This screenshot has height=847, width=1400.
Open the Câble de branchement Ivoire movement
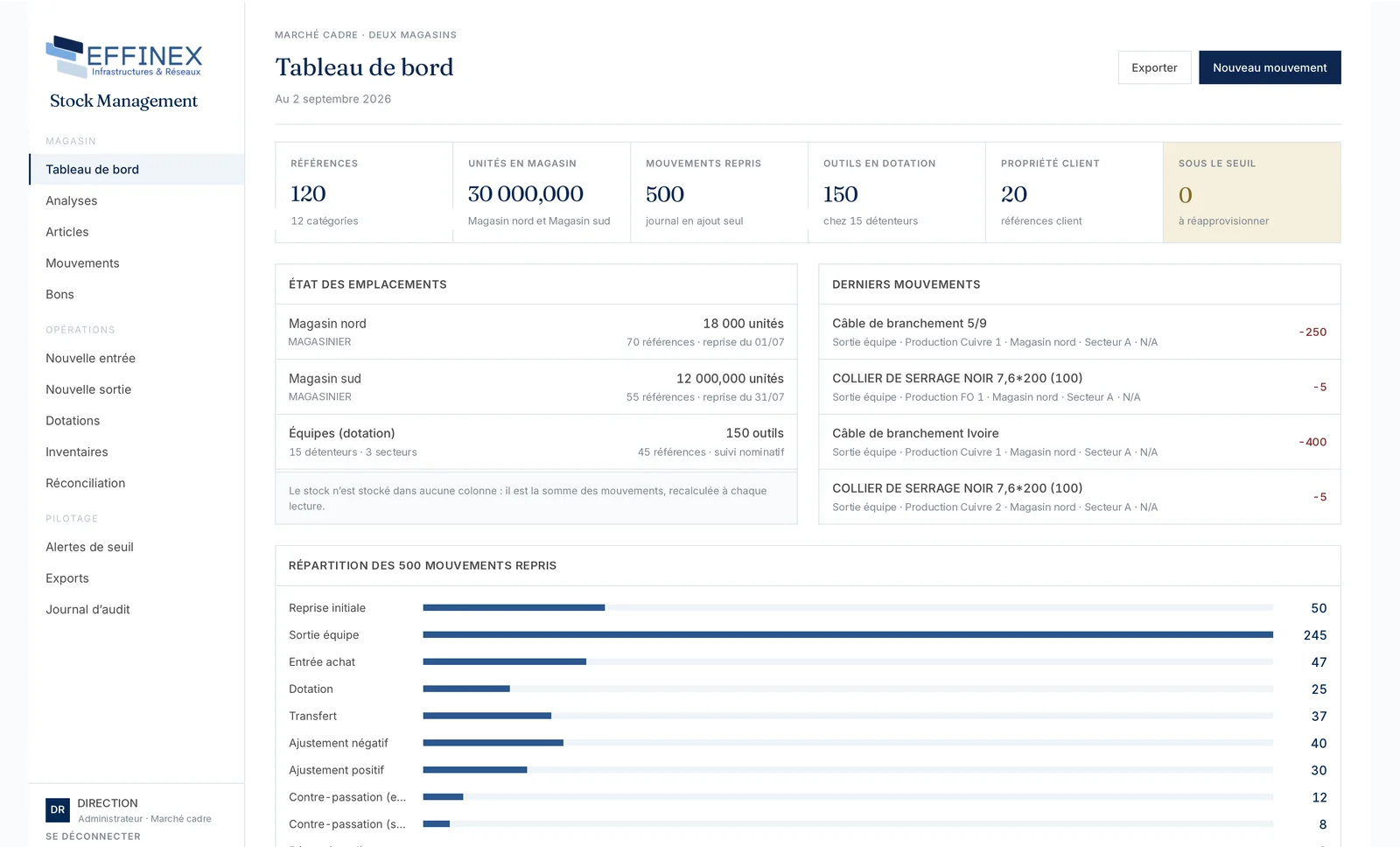pyautogui.click(x=1080, y=442)
